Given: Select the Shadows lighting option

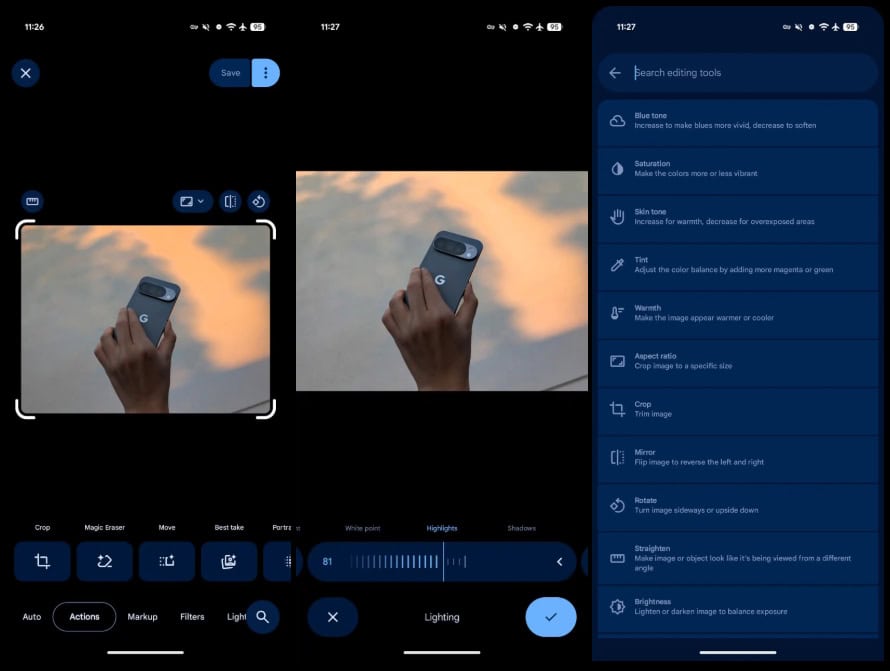Looking at the screenshot, I should (x=521, y=528).
